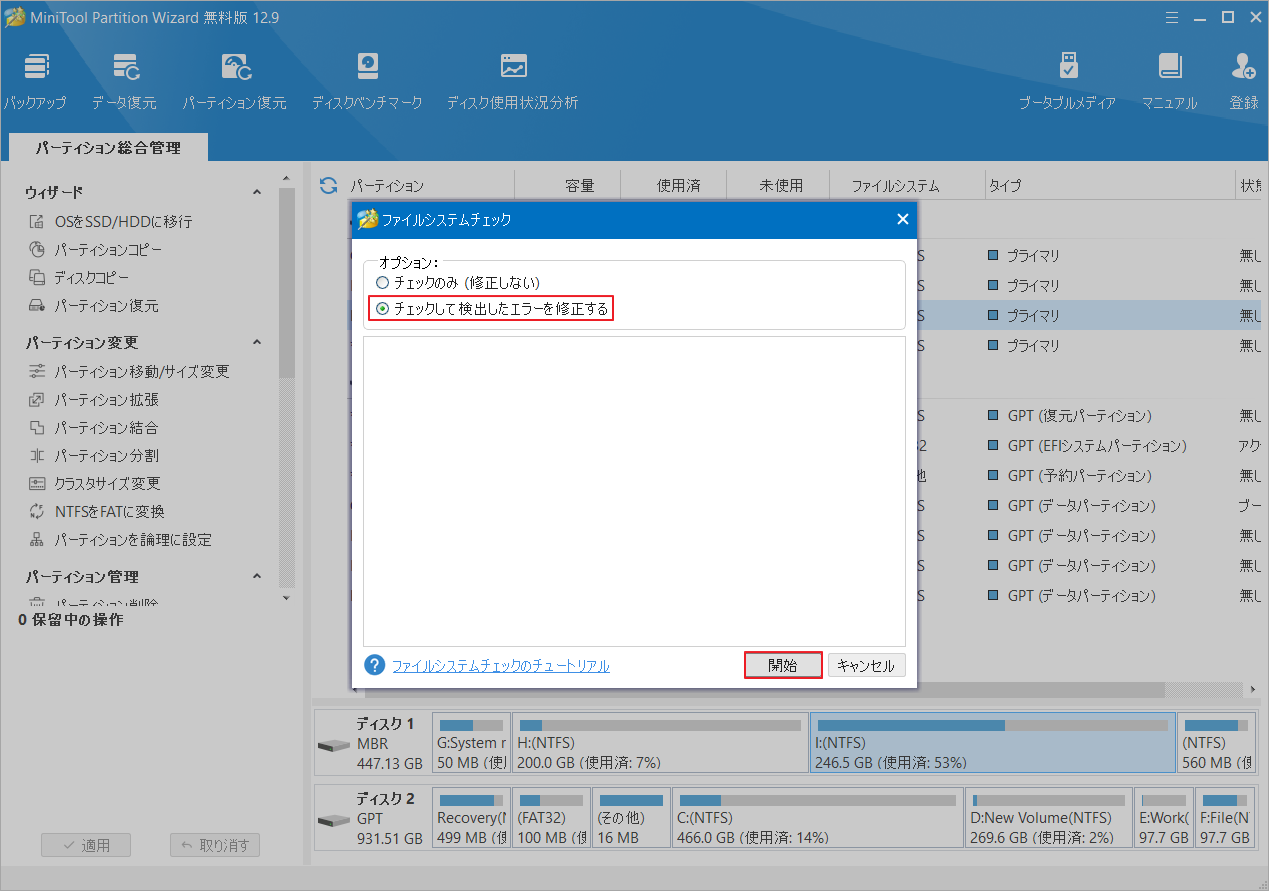This screenshot has width=1269, height=891.
Task: Click the キャンセル button
Action: [866, 665]
